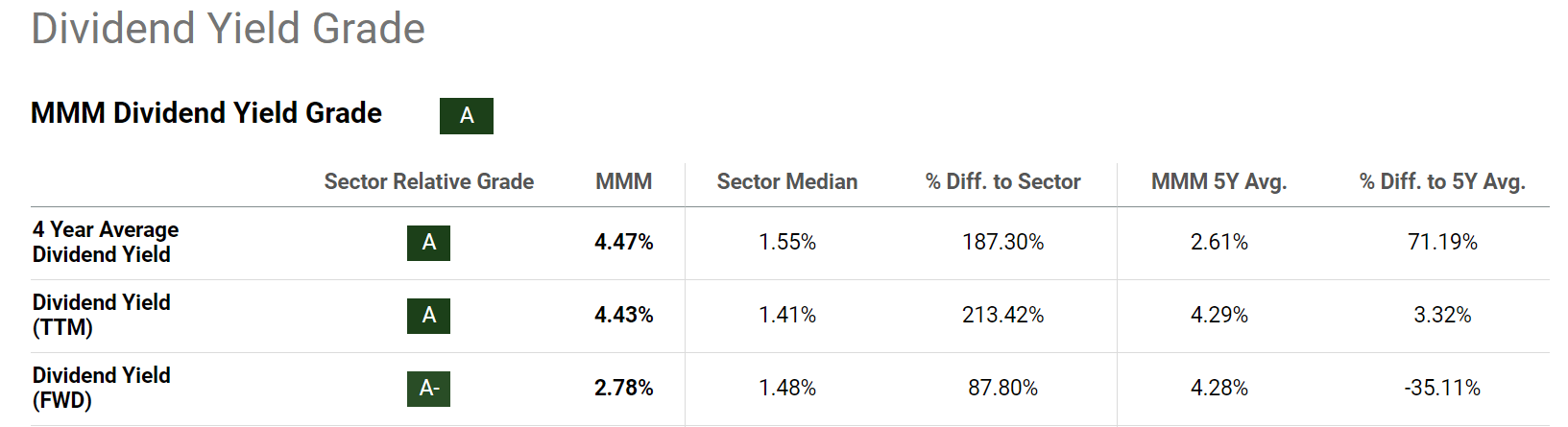Click the Dividend Yield (TTM) grade A badge
The height and width of the screenshot is (427, 1568).
point(428,316)
